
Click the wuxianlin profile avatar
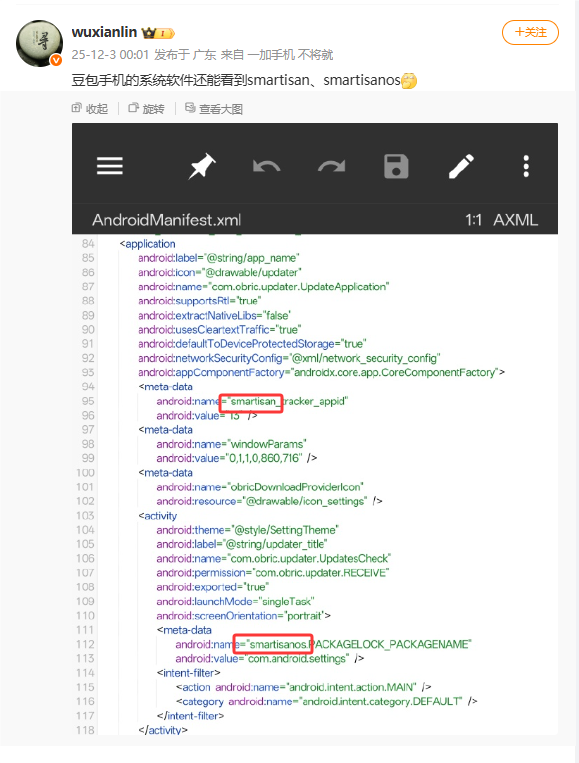pyautogui.click(x=39, y=43)
